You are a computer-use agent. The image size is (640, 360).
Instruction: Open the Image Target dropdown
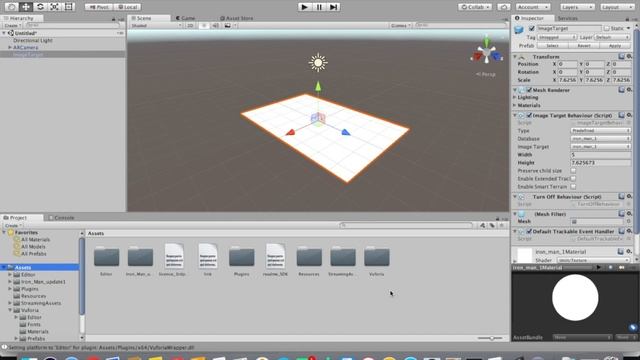[600, 147]
